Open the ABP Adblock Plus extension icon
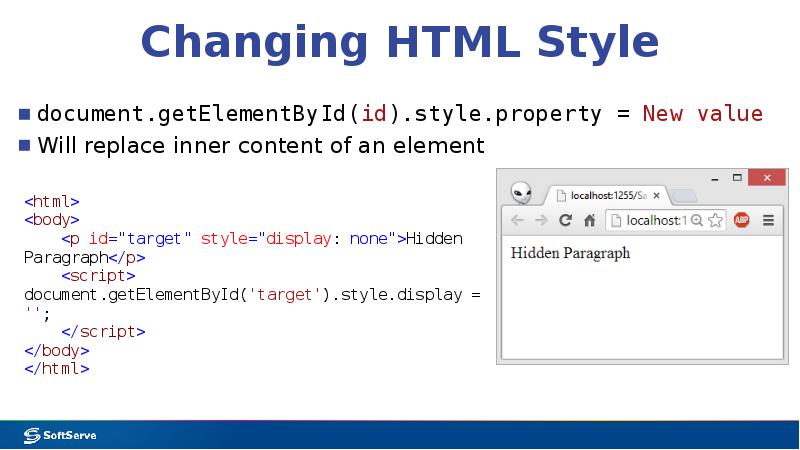Viewport: 800px width, 450px height. 741,220
